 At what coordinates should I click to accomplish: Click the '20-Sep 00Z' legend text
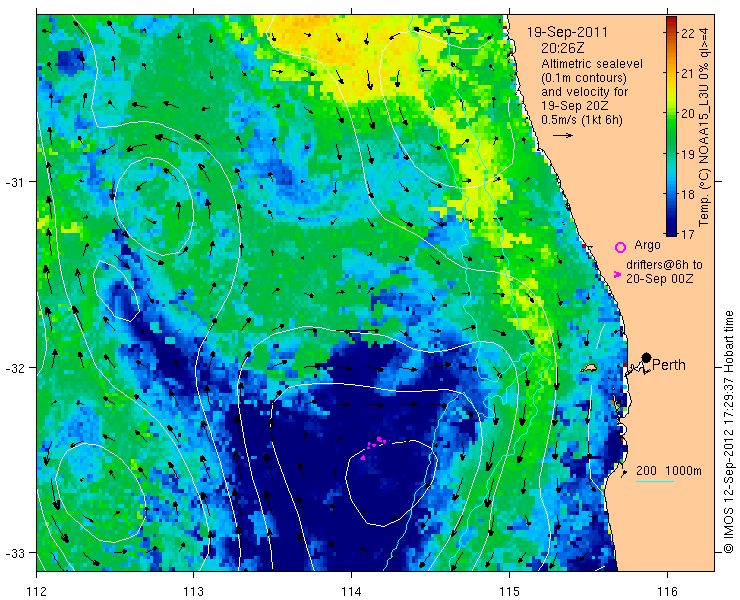[x=659, y=279]
